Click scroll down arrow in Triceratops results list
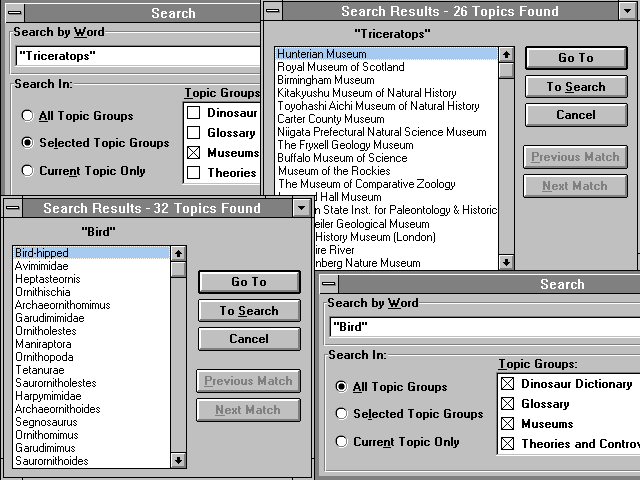This screenshot has width=640, height=480. point(506,262)
